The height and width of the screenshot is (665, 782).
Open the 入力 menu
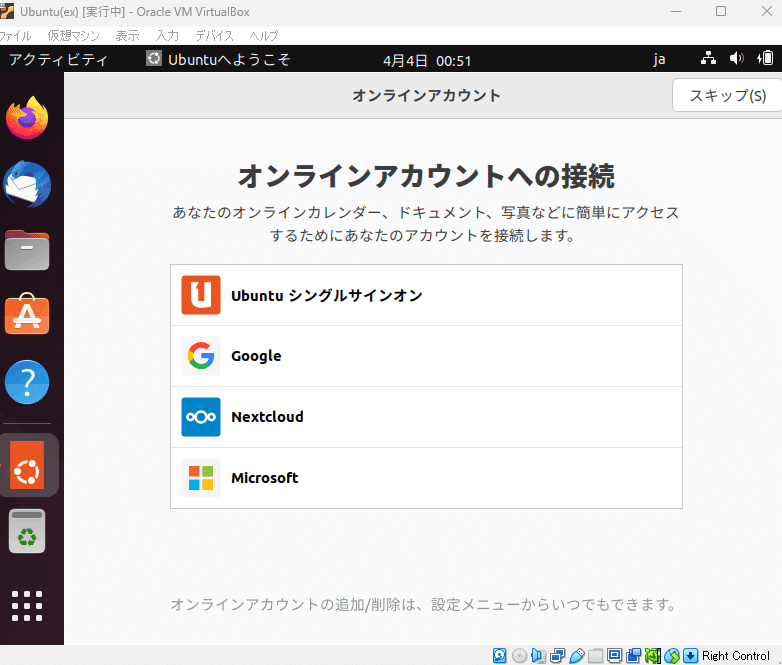click(167, 36)
